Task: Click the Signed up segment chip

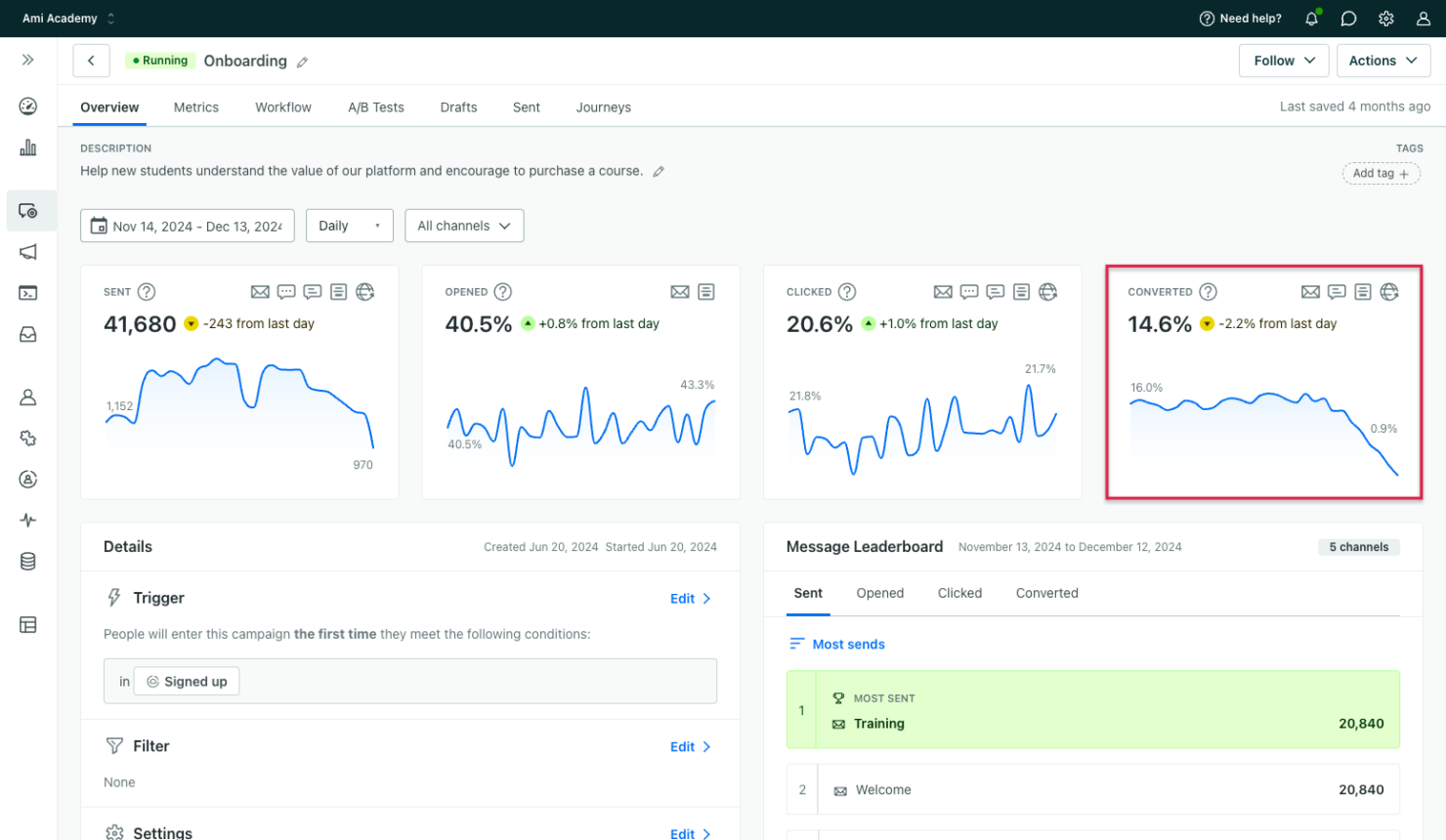Action: click(187, 682)
